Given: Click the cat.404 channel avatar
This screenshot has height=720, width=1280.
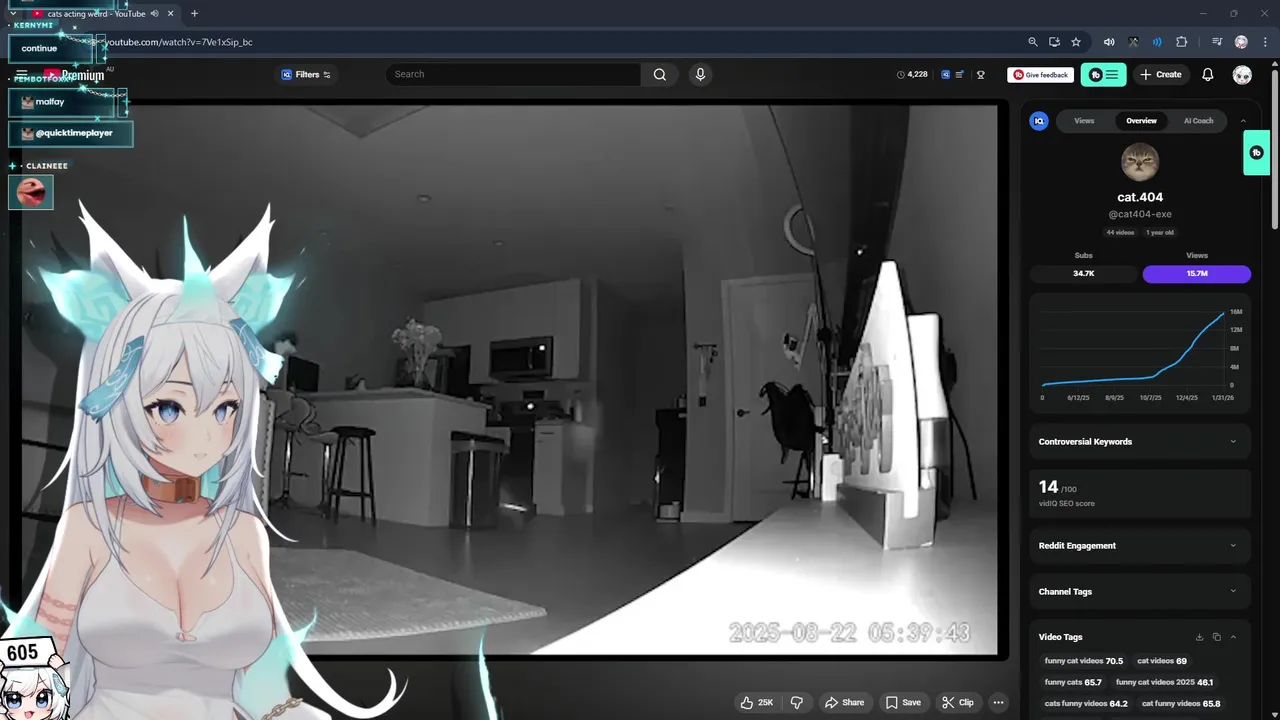Looking at the screenshot, I should tap(1140, 162).
